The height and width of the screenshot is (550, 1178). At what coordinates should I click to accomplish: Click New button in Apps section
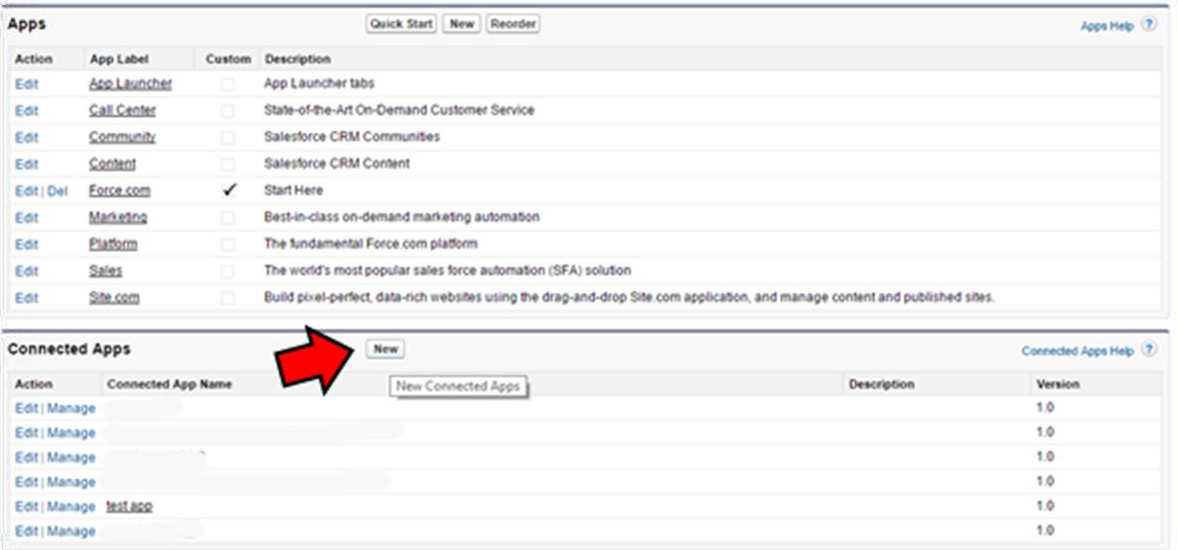(x=461, y=24)
